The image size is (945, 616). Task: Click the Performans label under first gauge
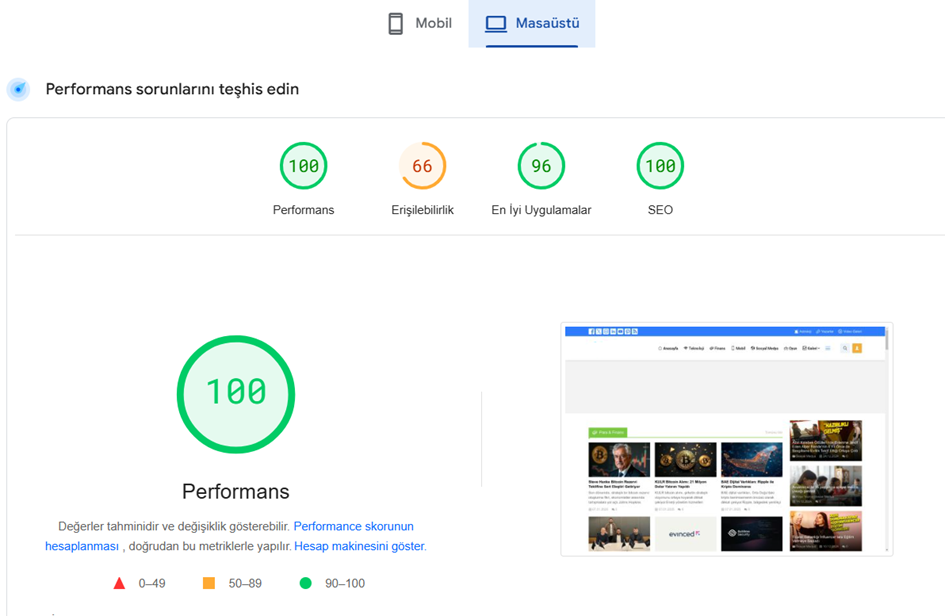(x=303, y=210)
